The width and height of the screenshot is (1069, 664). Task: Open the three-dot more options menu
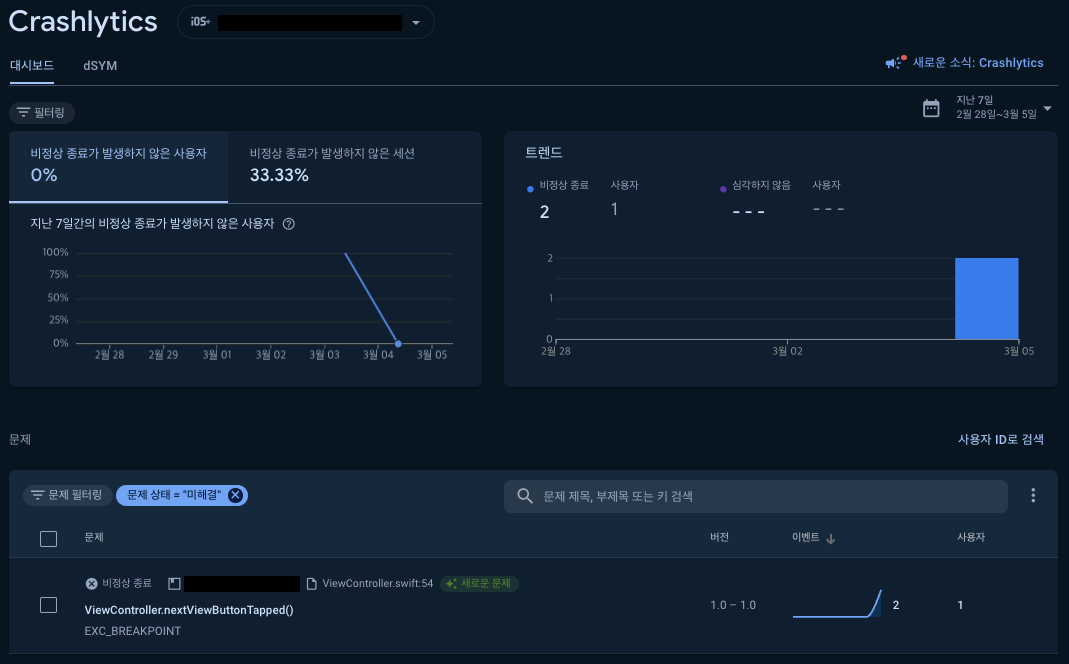pyautogui.click(x=1033, y=496)
